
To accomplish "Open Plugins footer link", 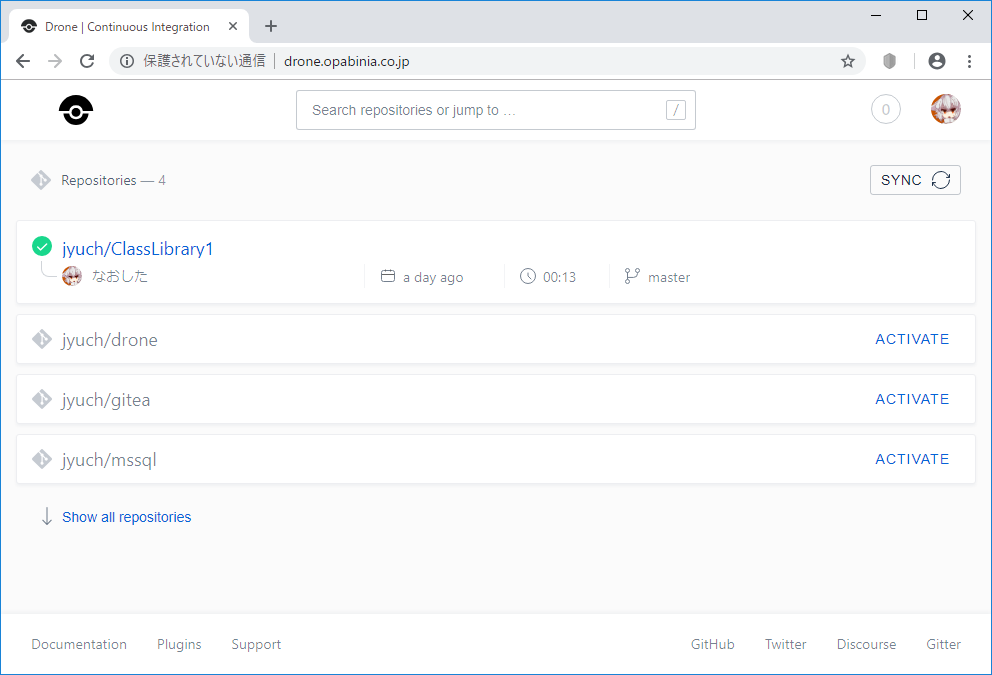I will pyautogui.click(x=179, y=644).
